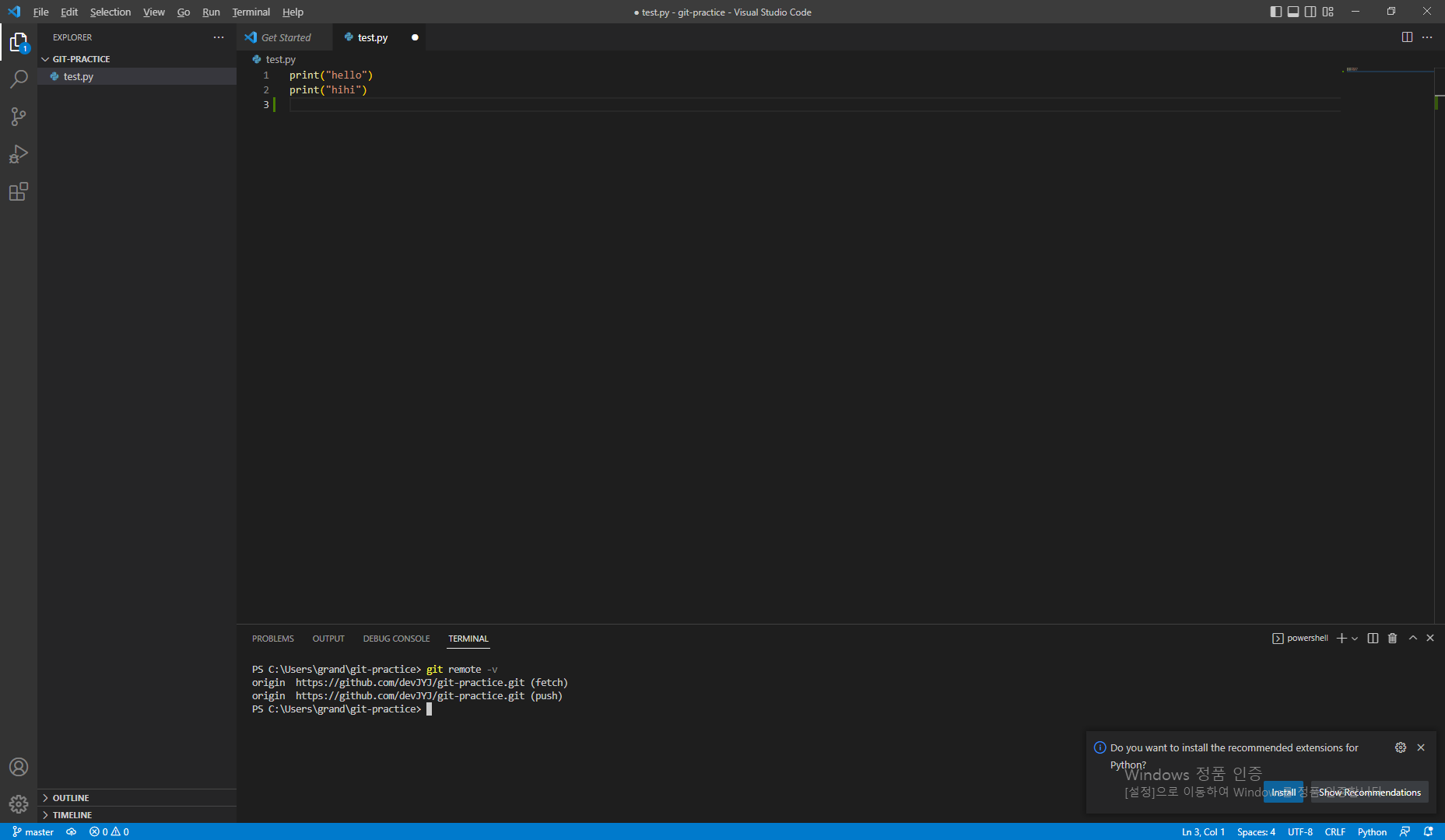Image resolution: width=1445 pixels, height=840 pixels.
Task: Open the terminal launch profile dropdown
Action: (1355, 638)
